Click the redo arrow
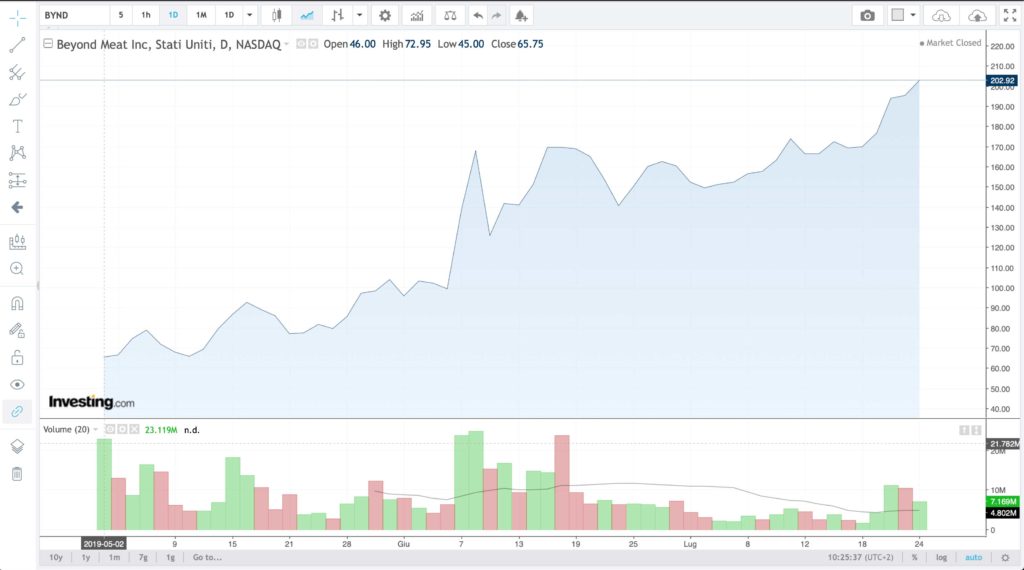The height and width of the screenshot is (570, 1024). tap(496, 15)
